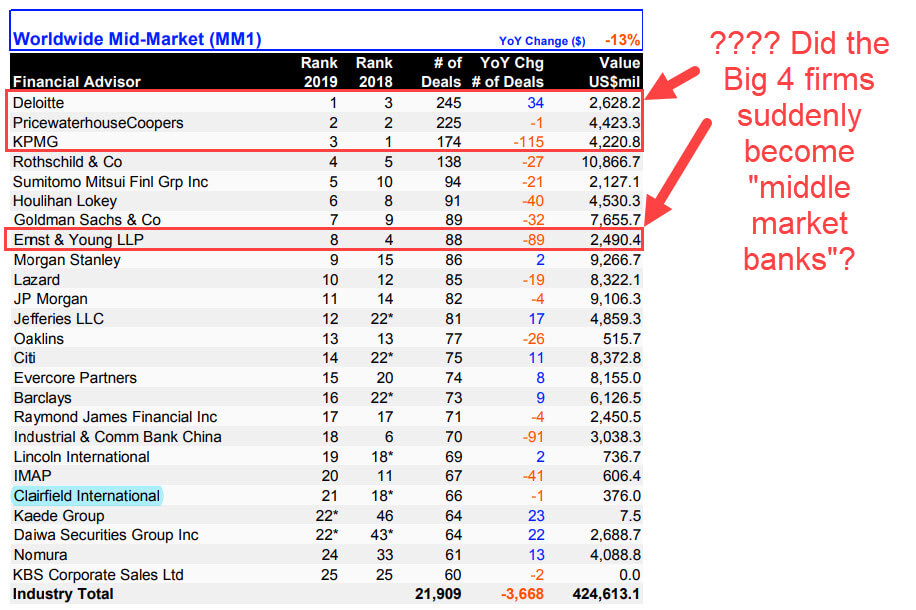Select 'Raymond James Financial Inc'
916x610 pixels.
pos(116,417)
